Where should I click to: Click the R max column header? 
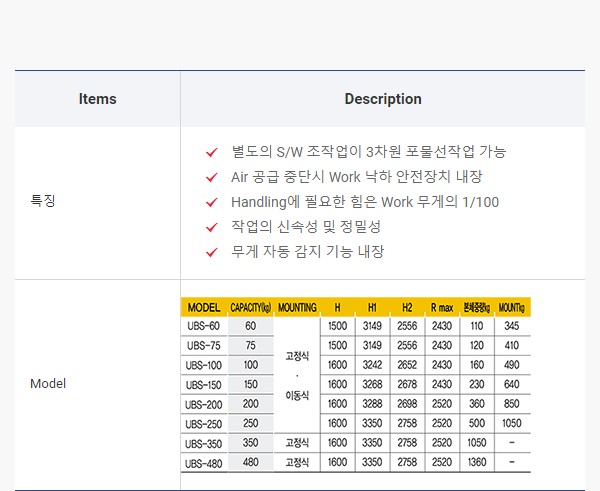click(441, 307)
